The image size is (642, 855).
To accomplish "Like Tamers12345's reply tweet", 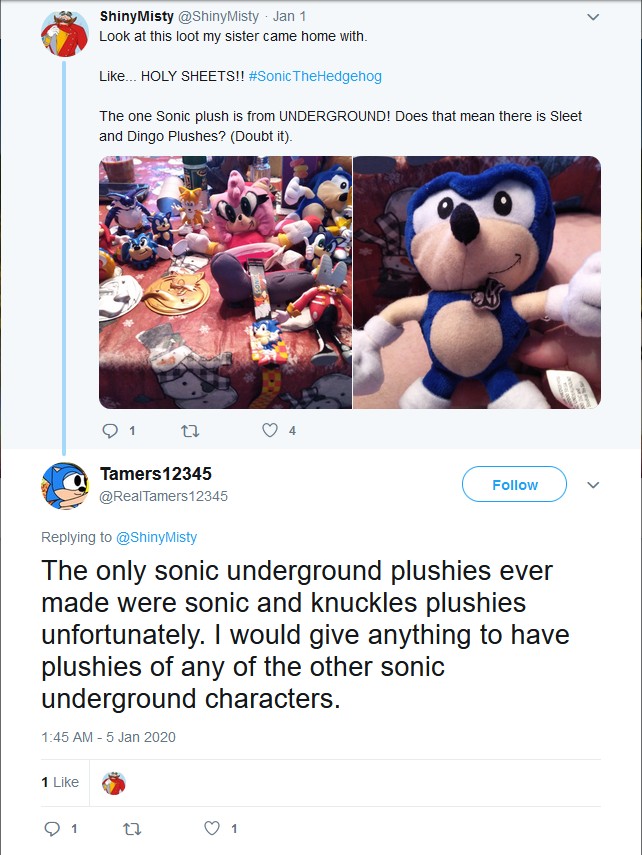I will pos(211,828).
